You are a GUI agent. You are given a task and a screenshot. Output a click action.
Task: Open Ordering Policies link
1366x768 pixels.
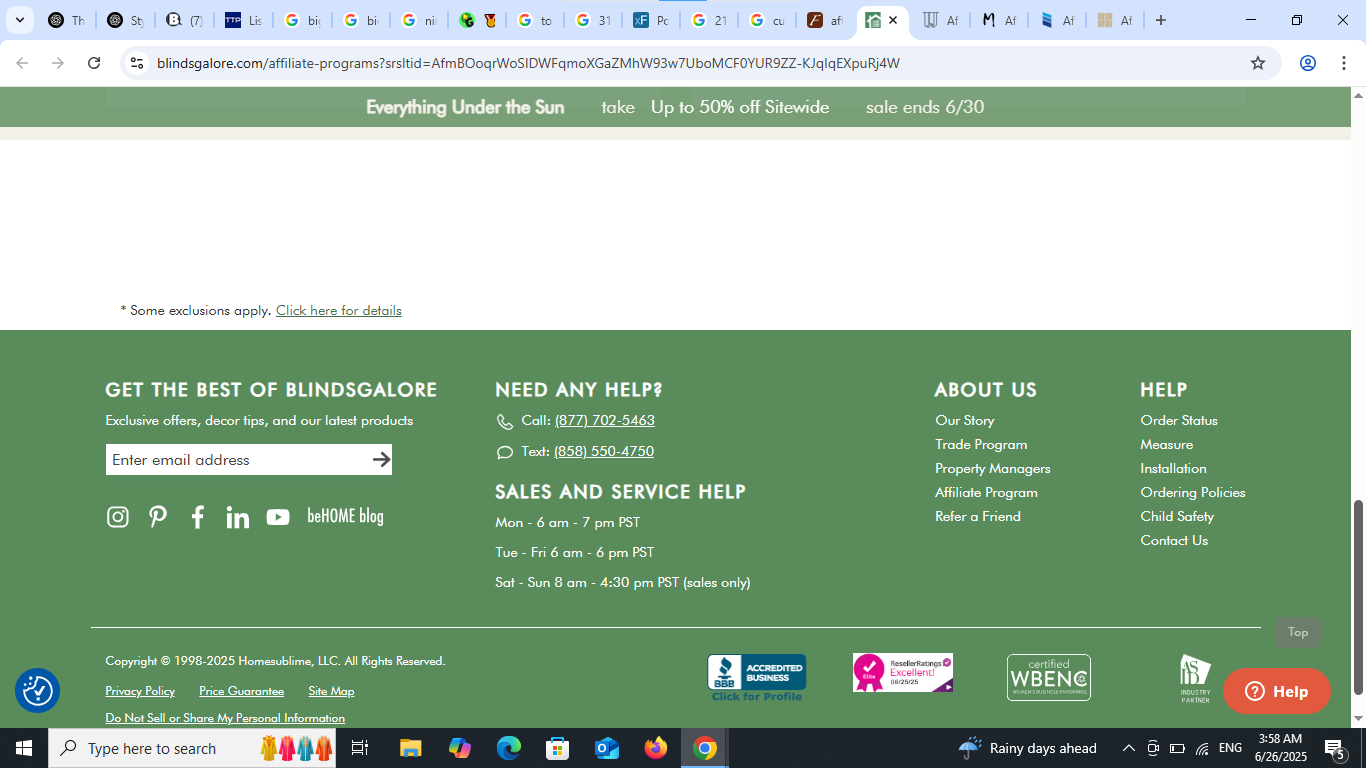1193,493
